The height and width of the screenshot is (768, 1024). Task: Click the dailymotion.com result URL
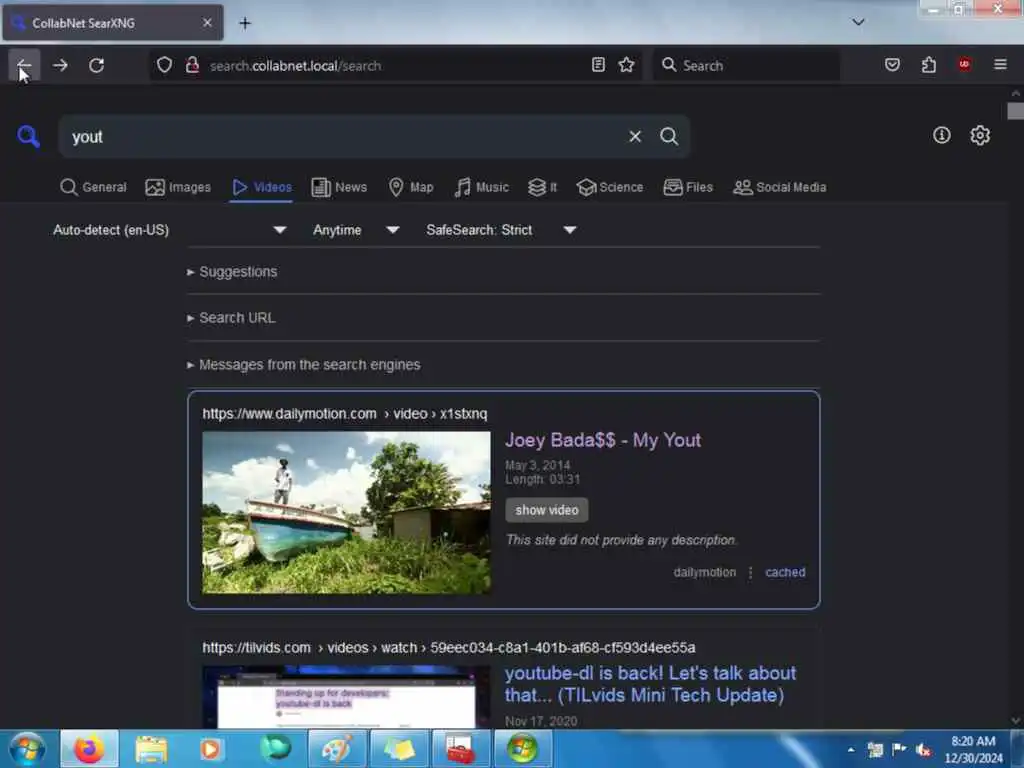tap(345, 414)
